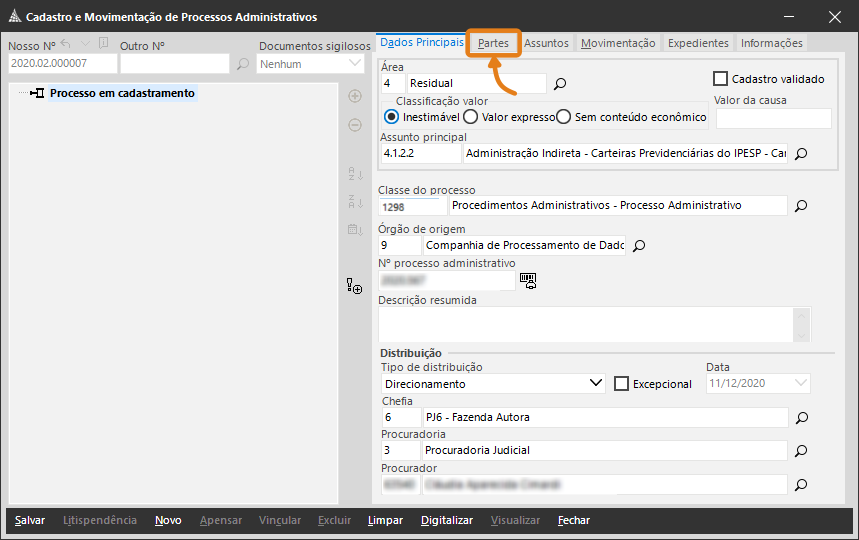Select the Valor expresso radio button

point(471,117)
